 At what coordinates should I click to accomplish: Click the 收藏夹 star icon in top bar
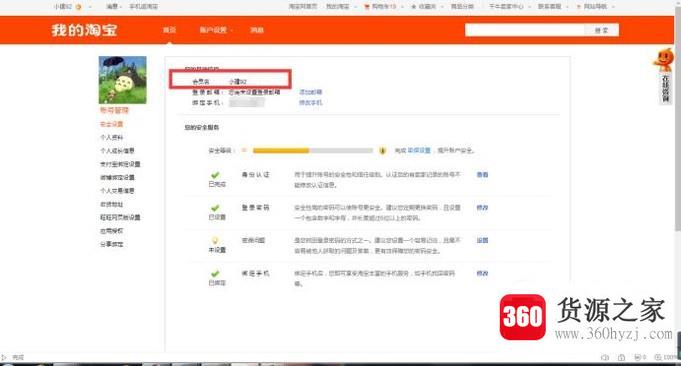tap(414, 7)
